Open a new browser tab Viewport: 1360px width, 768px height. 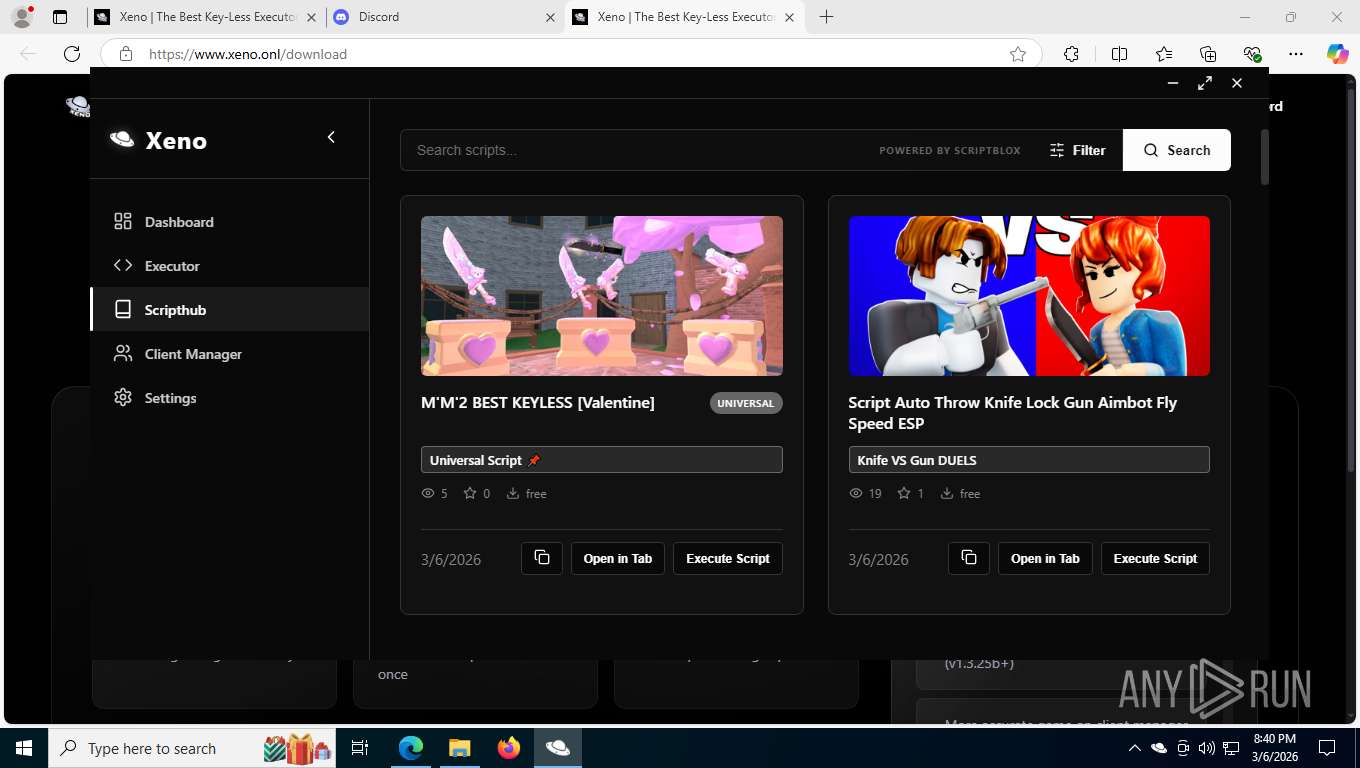[826, 17]
